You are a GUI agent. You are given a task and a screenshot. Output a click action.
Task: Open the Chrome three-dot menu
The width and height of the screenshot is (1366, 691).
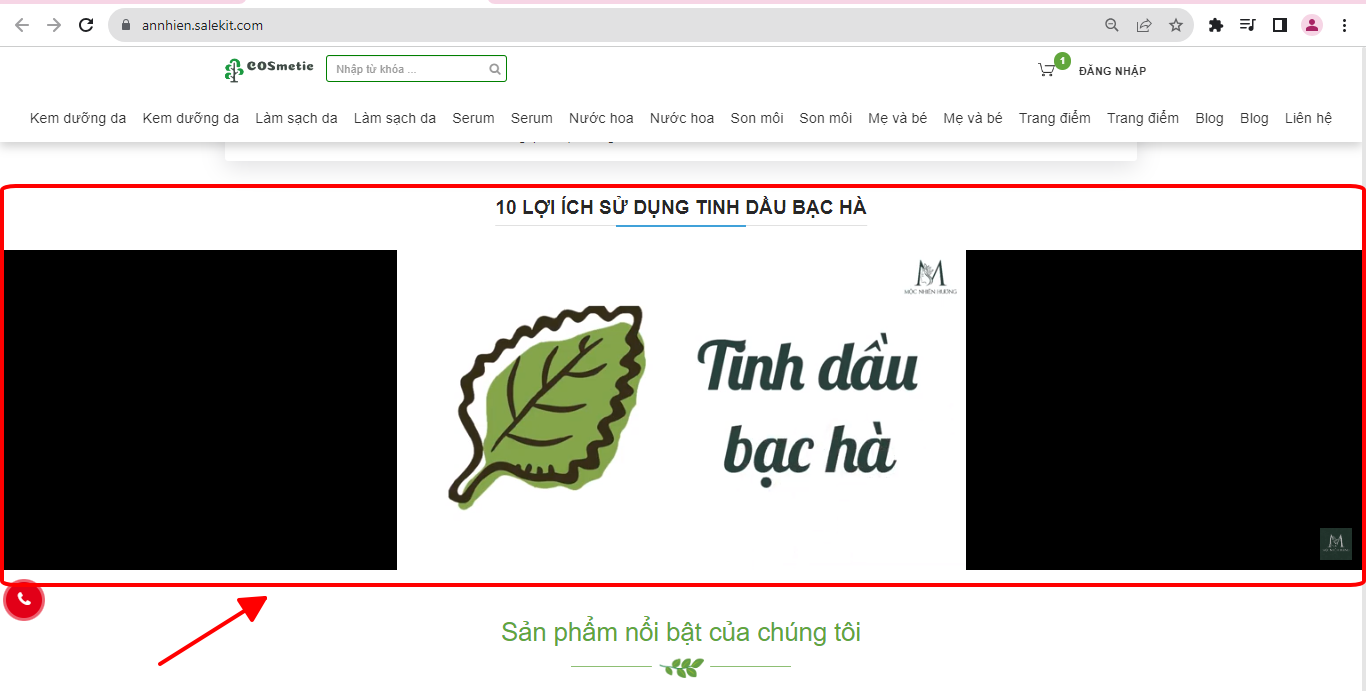coord(1344,25)
